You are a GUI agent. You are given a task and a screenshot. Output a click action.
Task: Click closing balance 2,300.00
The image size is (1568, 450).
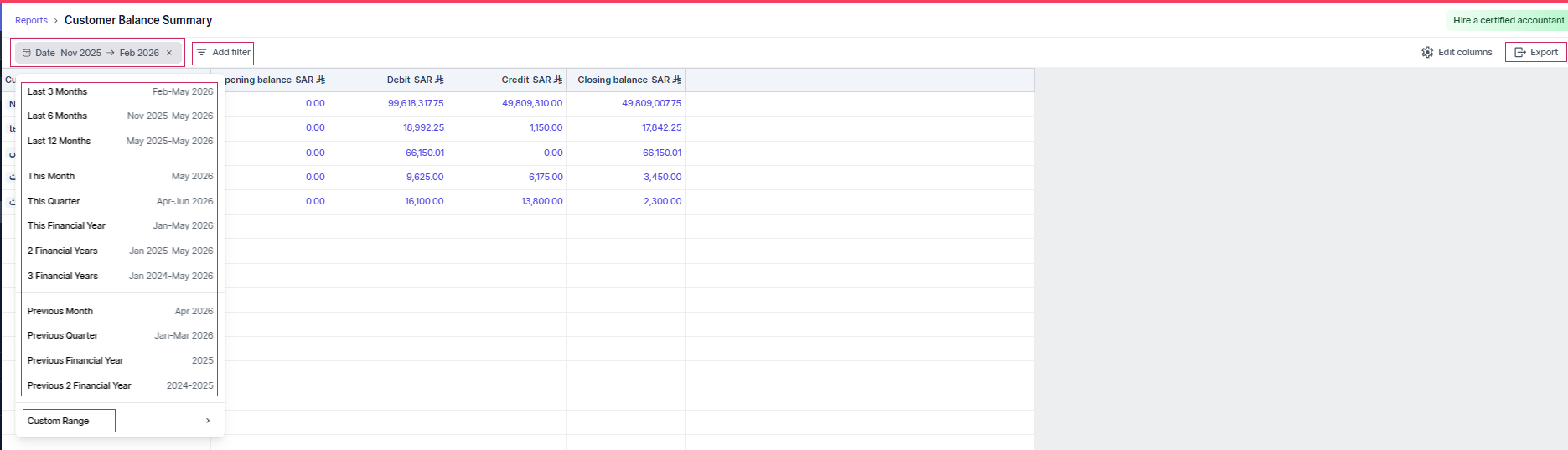click(662, 201)
